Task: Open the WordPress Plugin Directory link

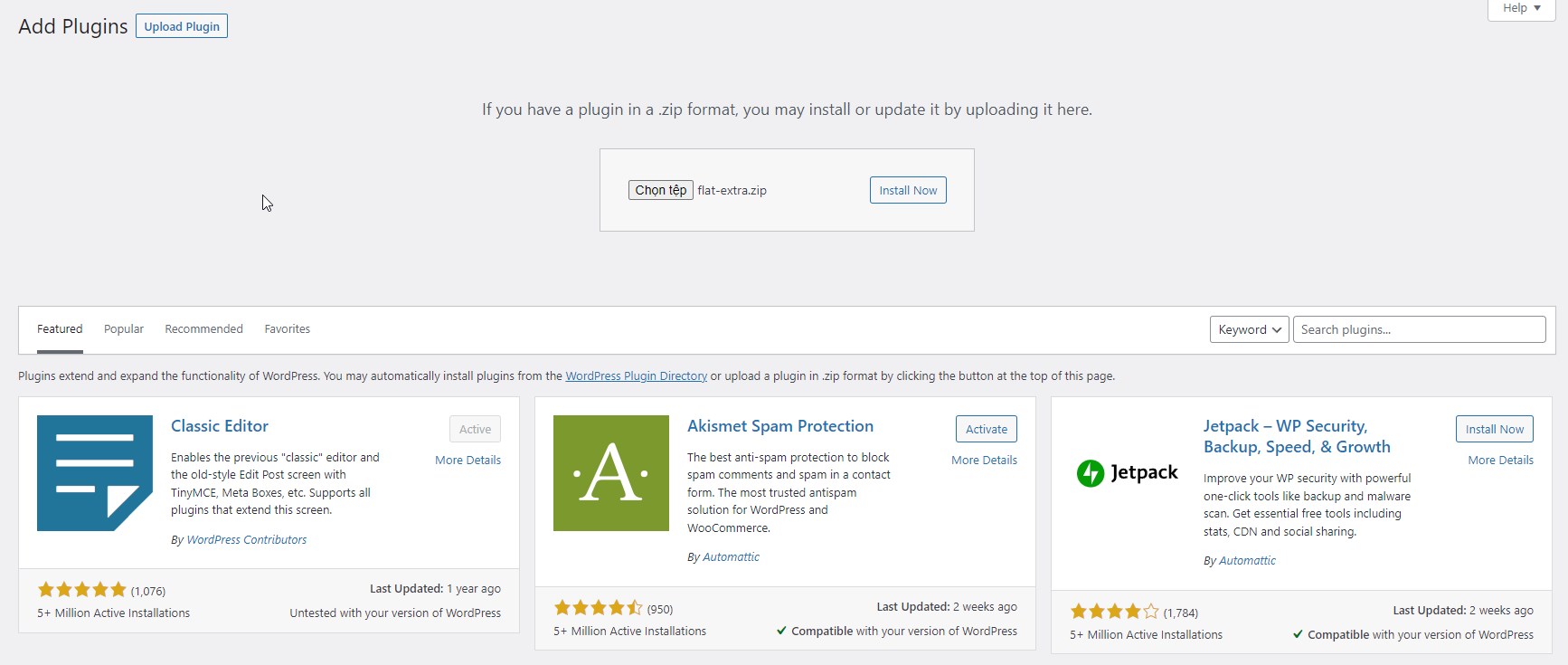Action: click(x=637, y=376)
